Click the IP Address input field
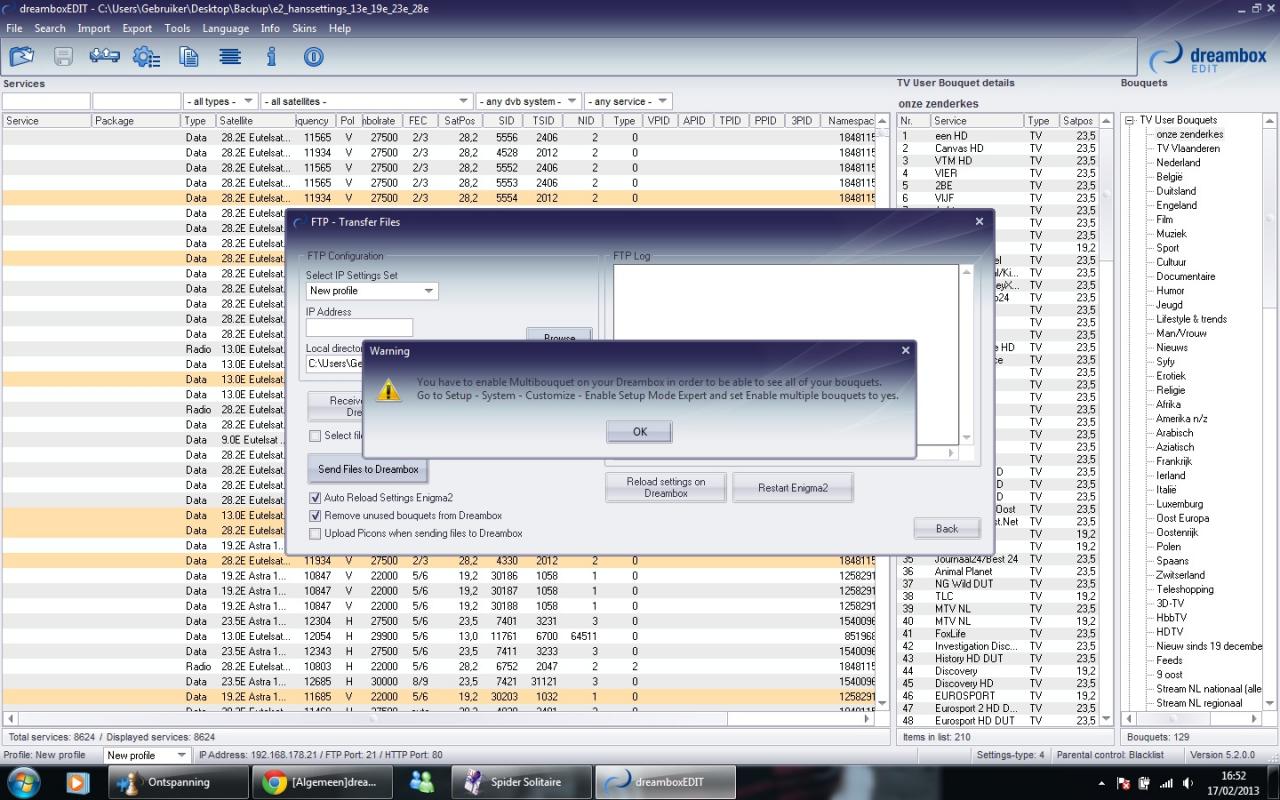 click(x=359, y=328)
